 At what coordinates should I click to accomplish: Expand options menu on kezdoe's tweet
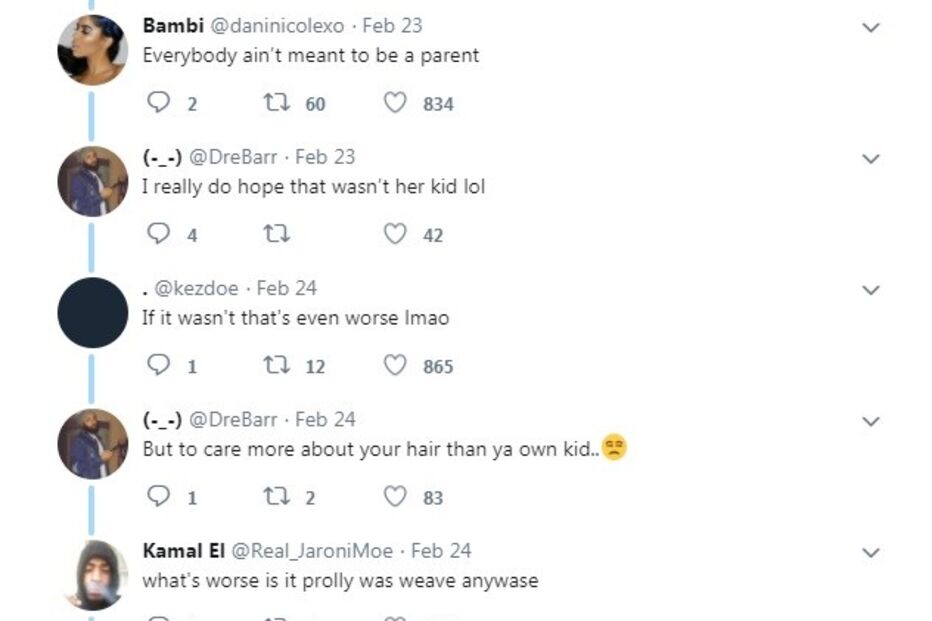point(871,290)
